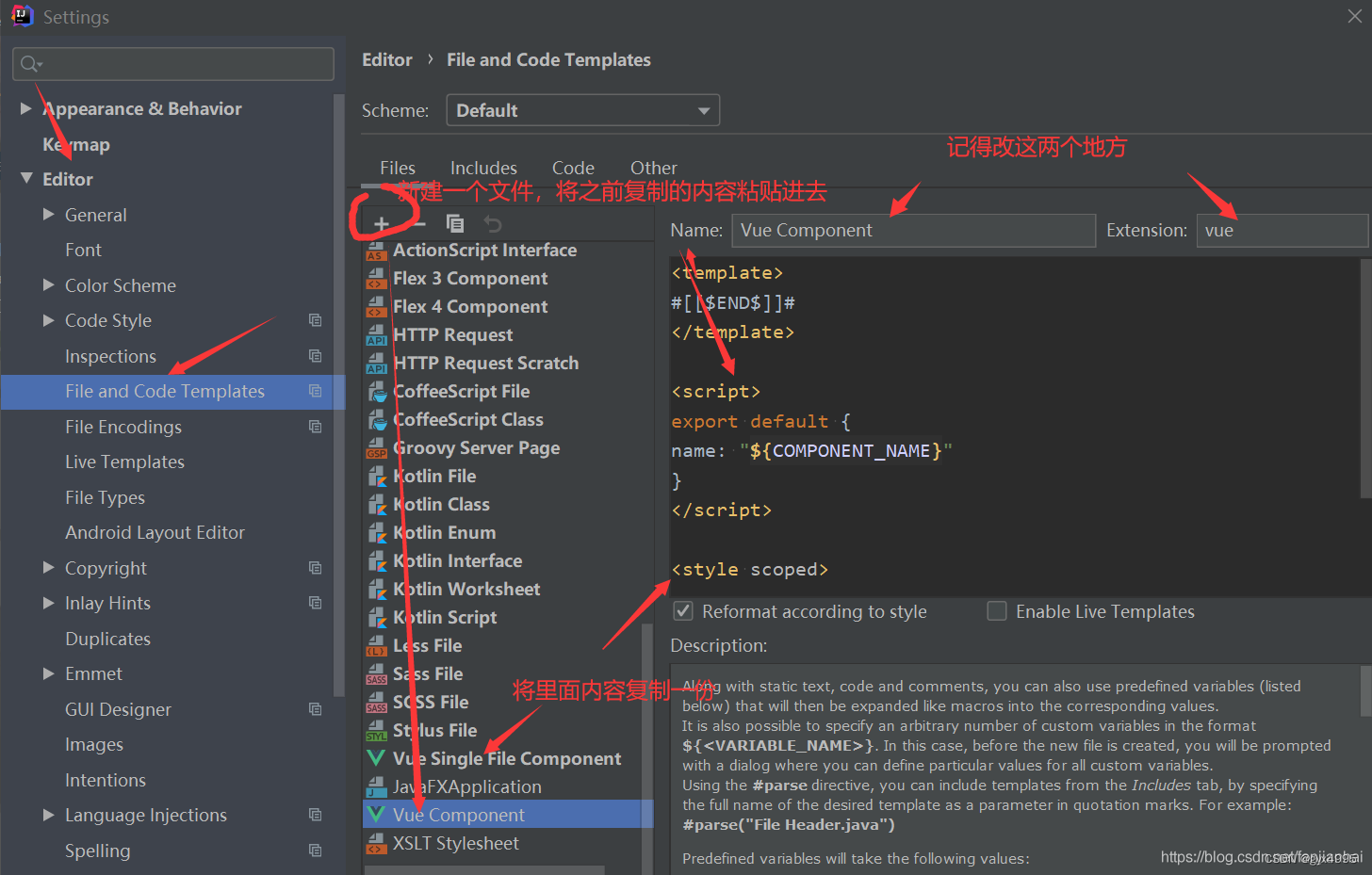
Task: Click project-level icon beside Copyright
Action: (x=316, y=568)
